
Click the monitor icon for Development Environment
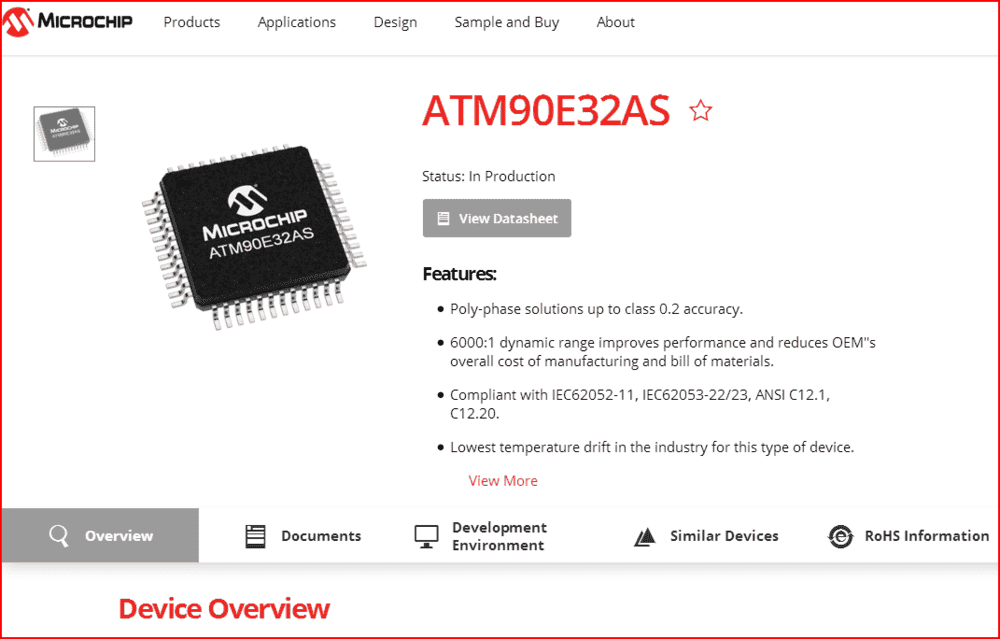pos(426,537)
